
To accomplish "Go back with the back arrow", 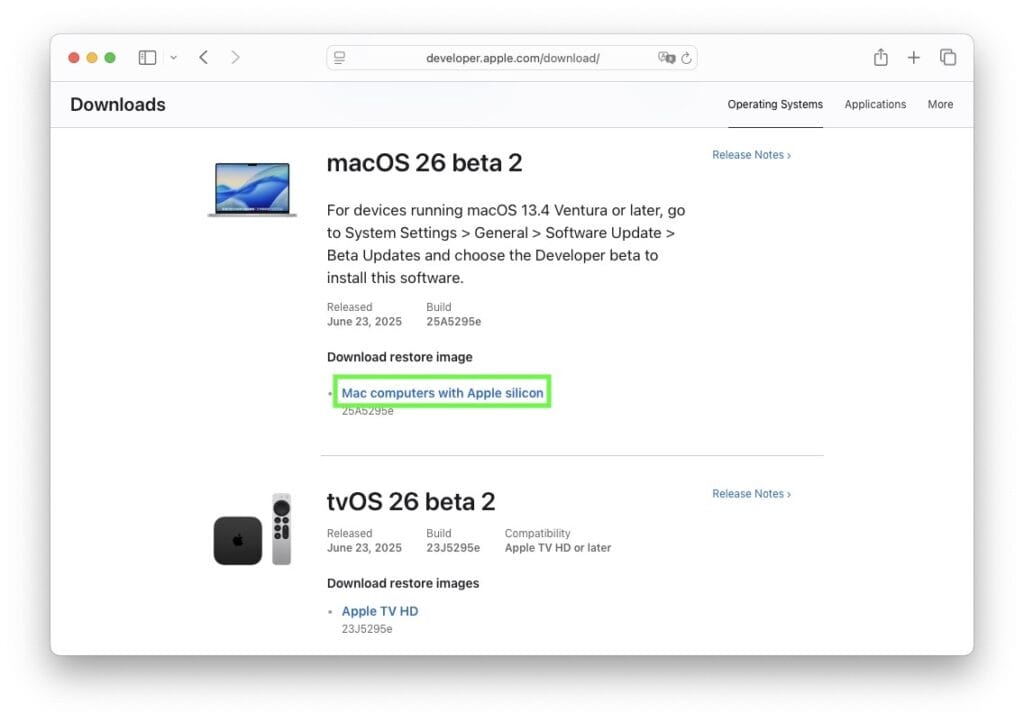I will (204, 57).
